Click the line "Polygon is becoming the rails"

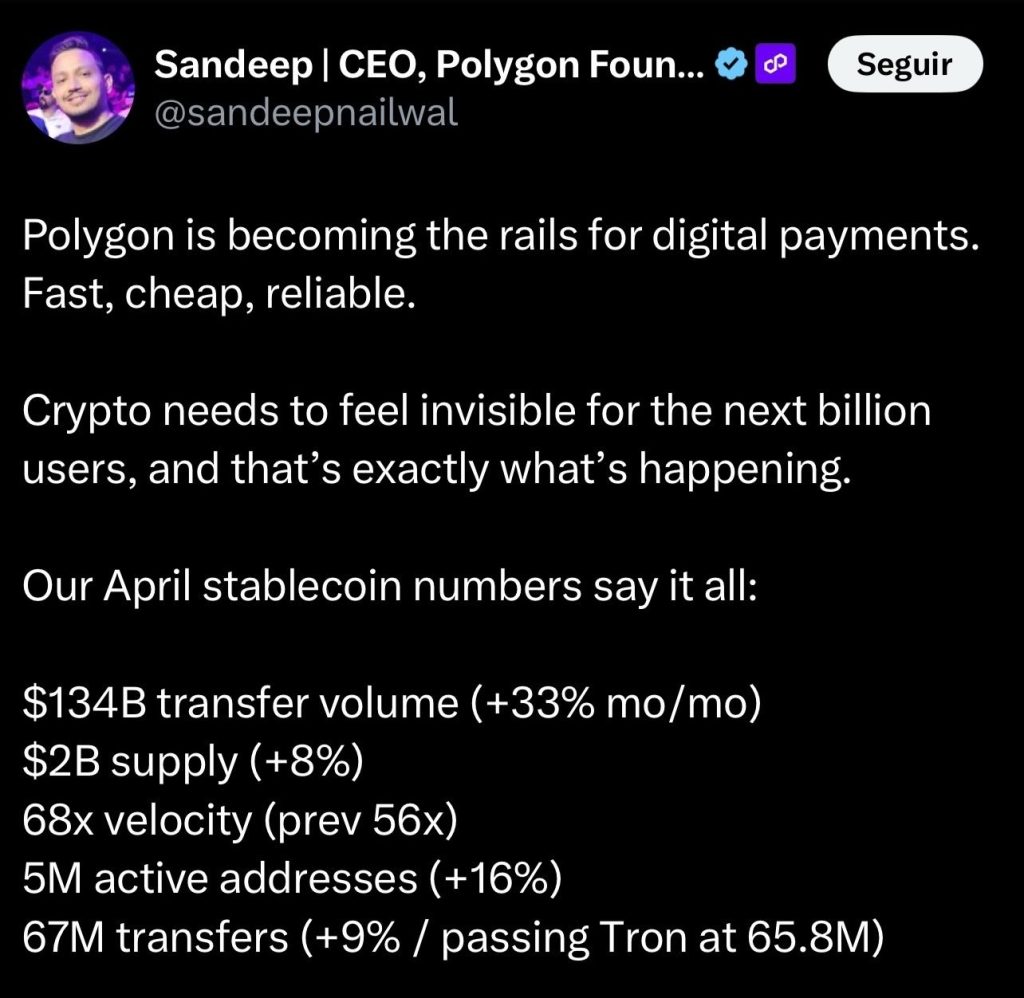tap(498, 238)
